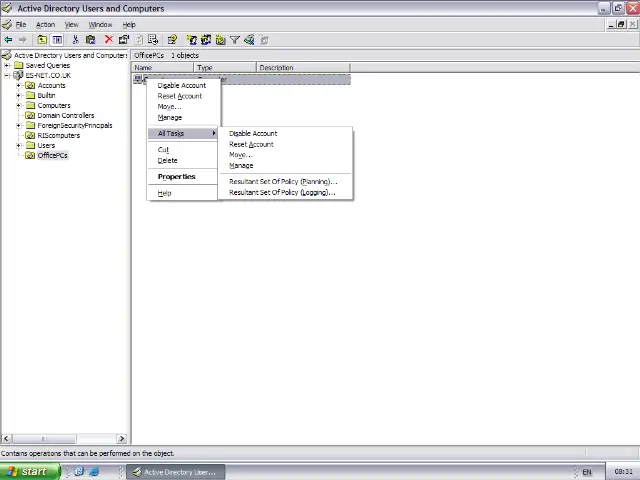Click the computer object icon in list
The image size is (640, 480).
click(138, 79)
